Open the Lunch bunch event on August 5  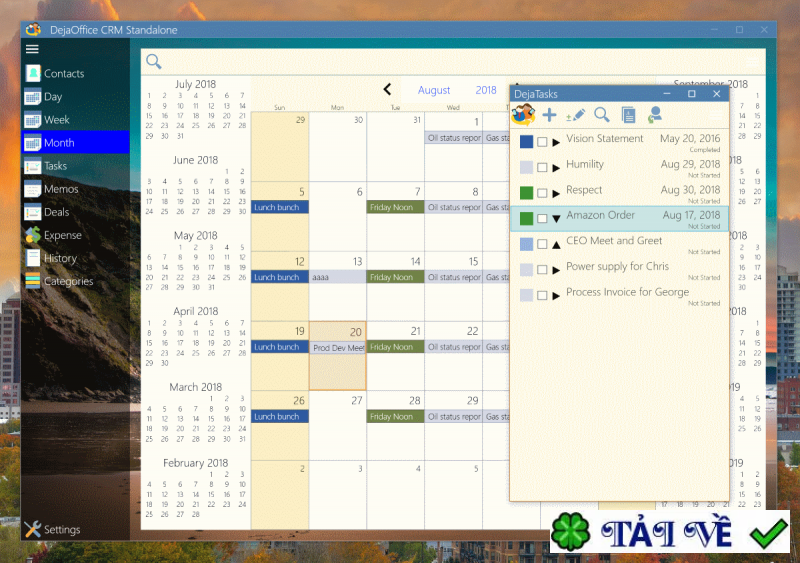tap(280, 207)
